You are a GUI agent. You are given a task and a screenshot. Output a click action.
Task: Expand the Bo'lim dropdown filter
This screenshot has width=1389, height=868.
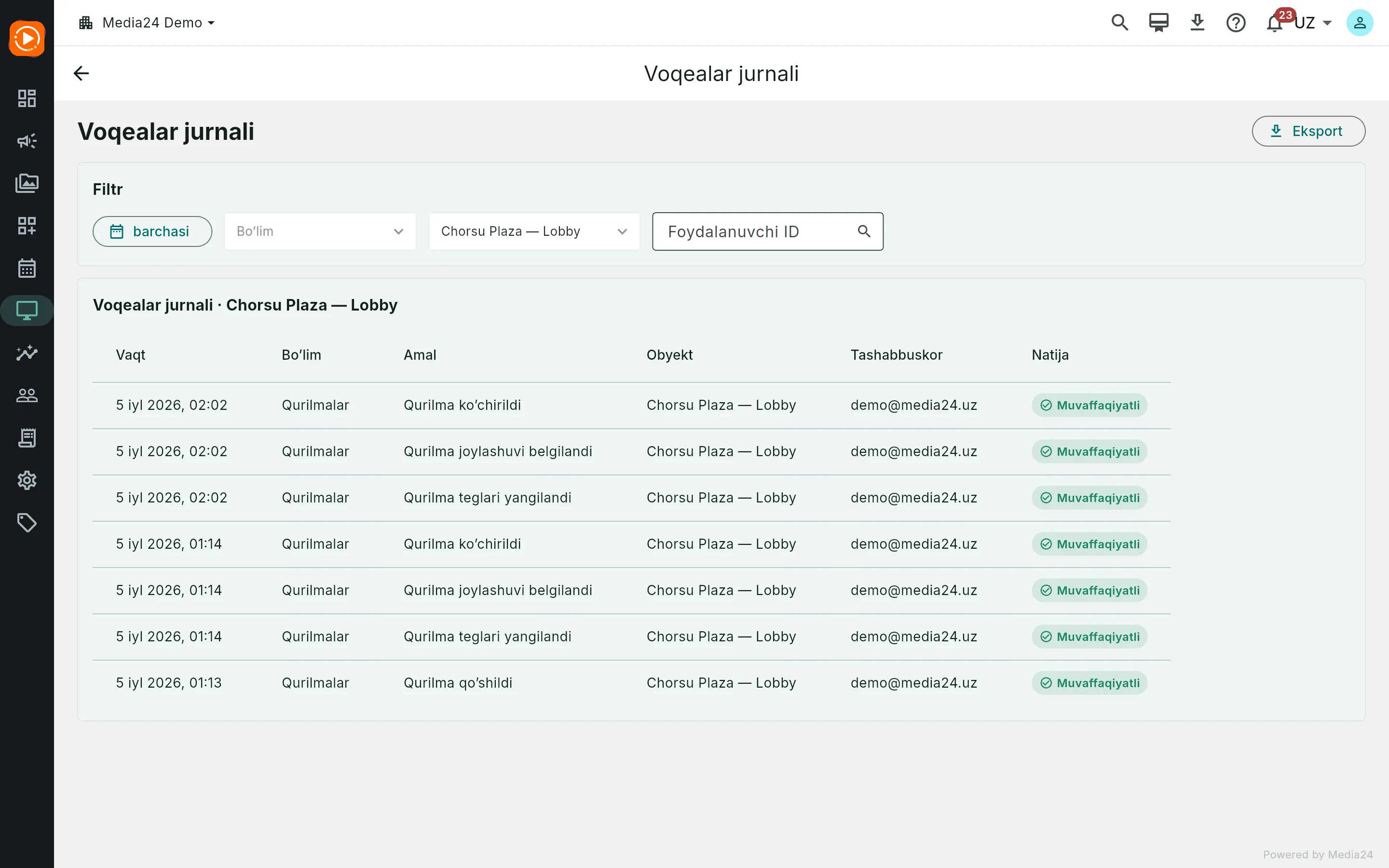tap(320, 231)
